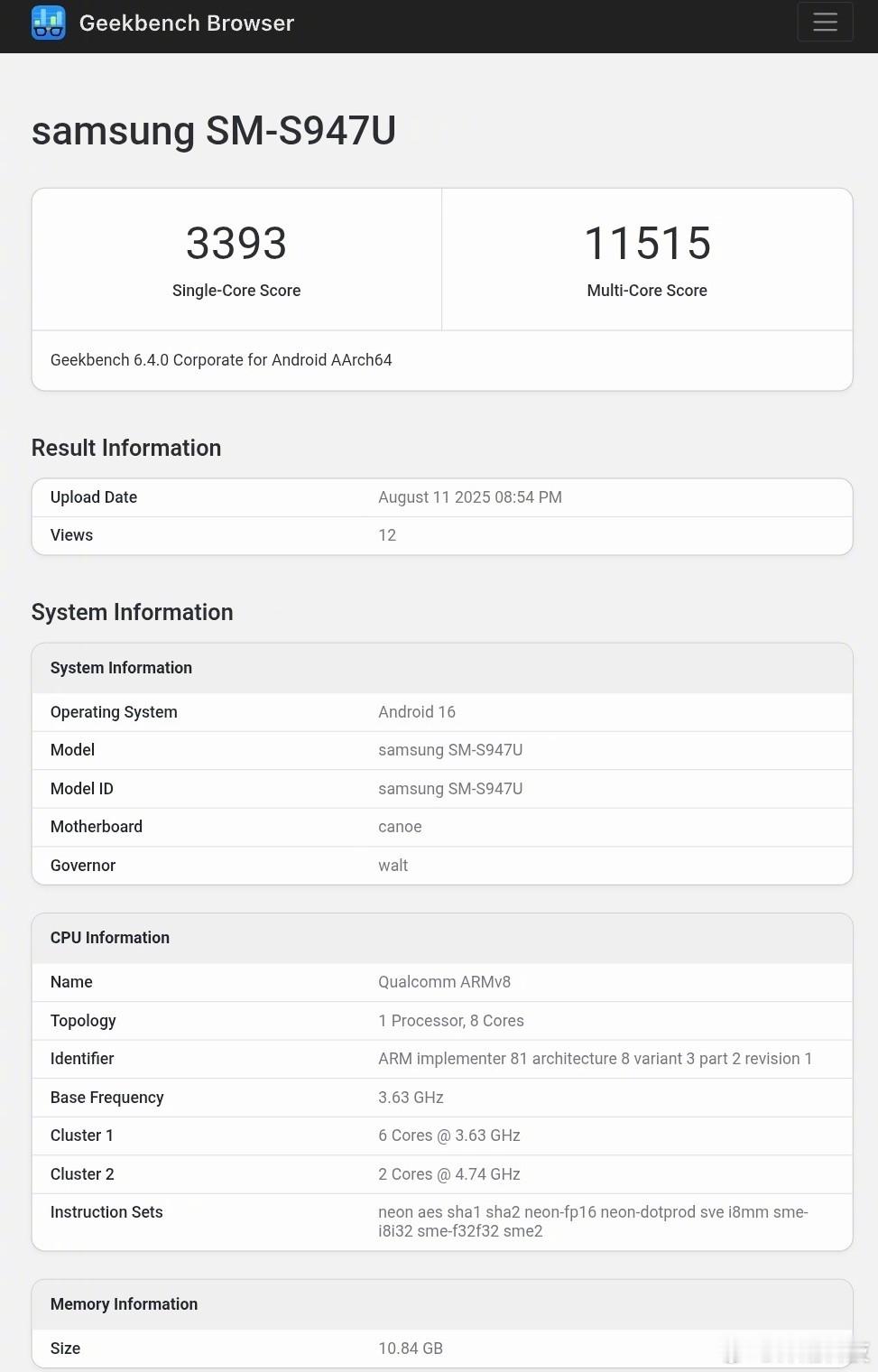The height and width of the screenshot is (1372, 878).
Task: Select Geekbench 6.4.0 Corporate version text
Action: (x=221, y=360)
